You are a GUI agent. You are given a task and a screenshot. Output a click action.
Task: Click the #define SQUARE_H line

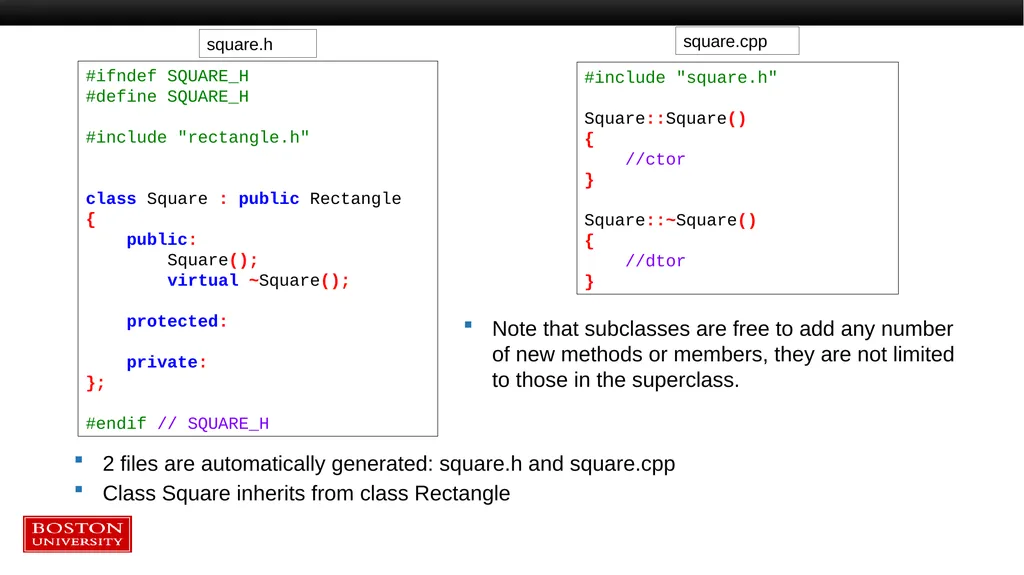click(167, 97)
